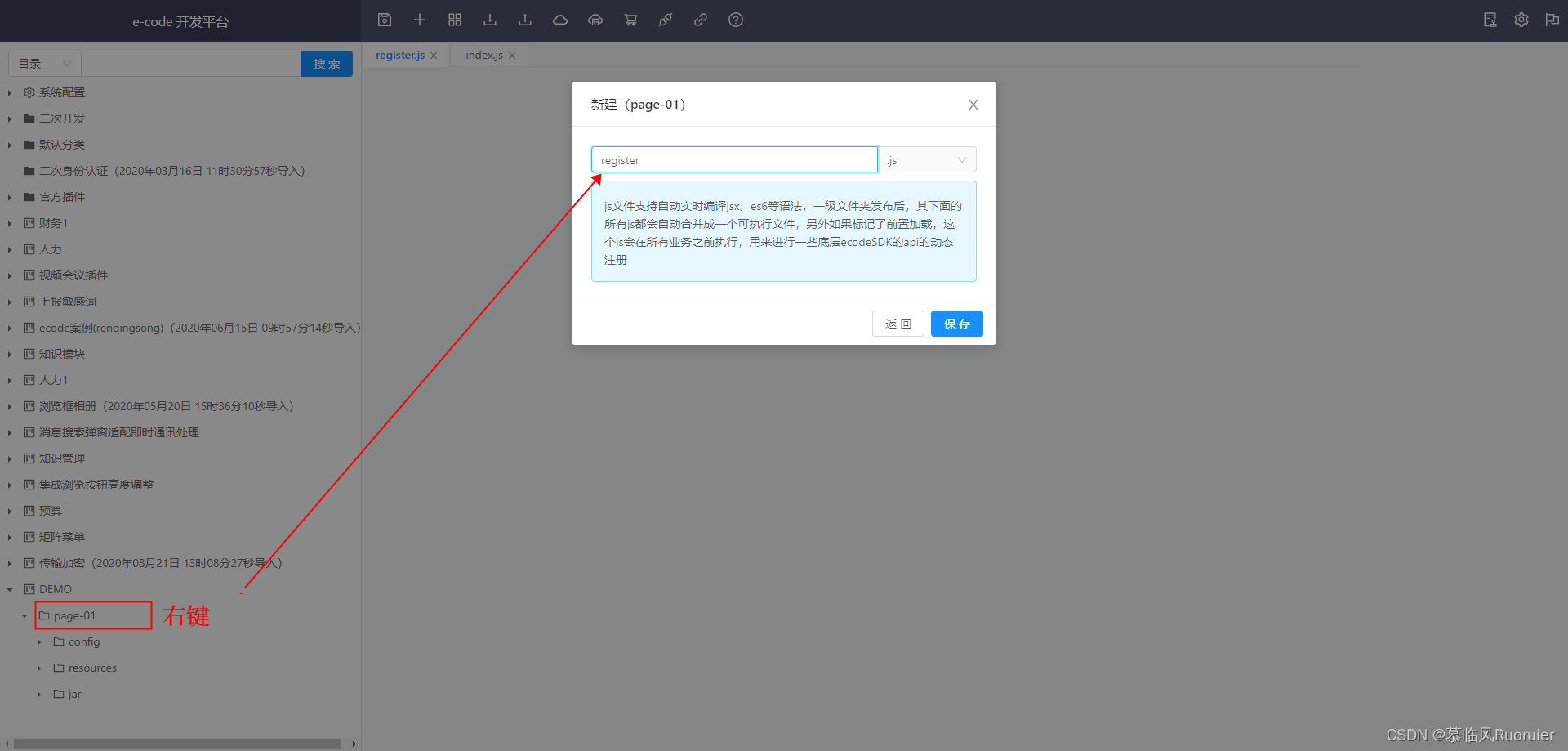Screen dimensions: 1568x751
Task: Expand the 官方插件 tree node
Action: [x=10, y=197]
